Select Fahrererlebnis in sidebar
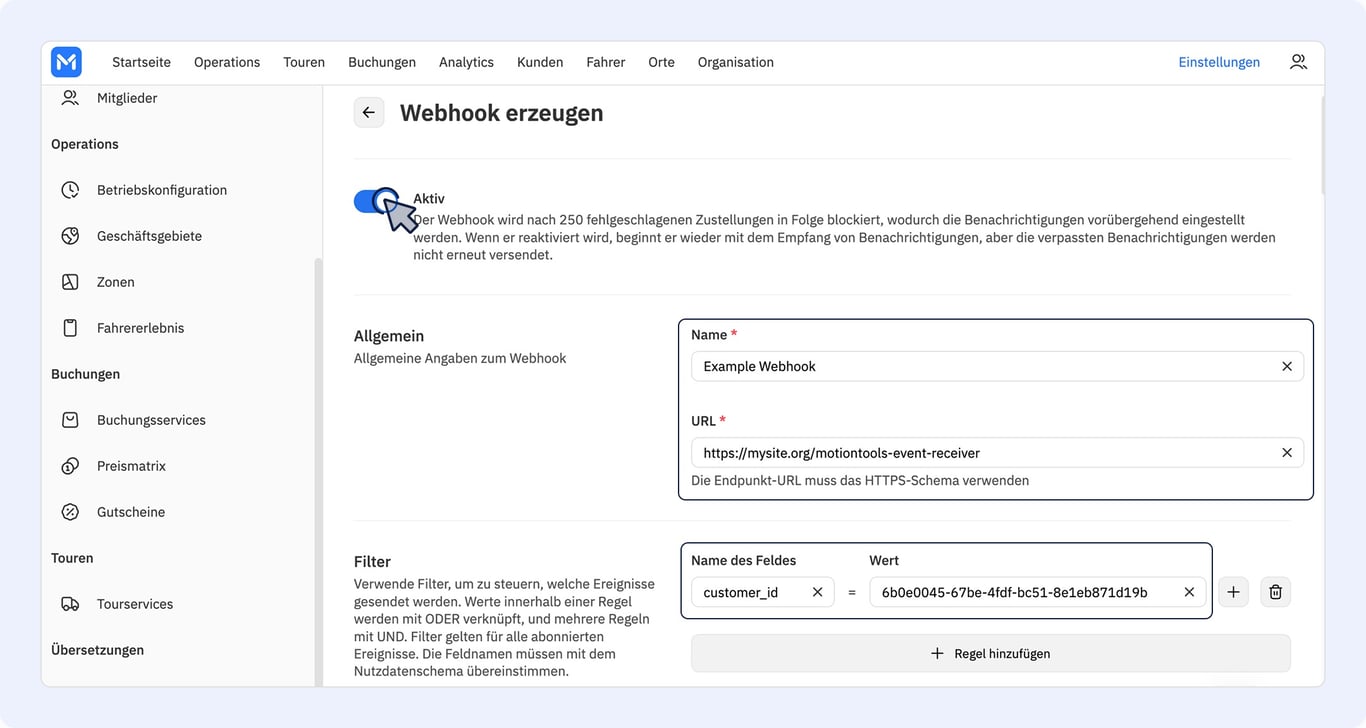The width and height of the screenshot is (1366, 728). [140, 328]
